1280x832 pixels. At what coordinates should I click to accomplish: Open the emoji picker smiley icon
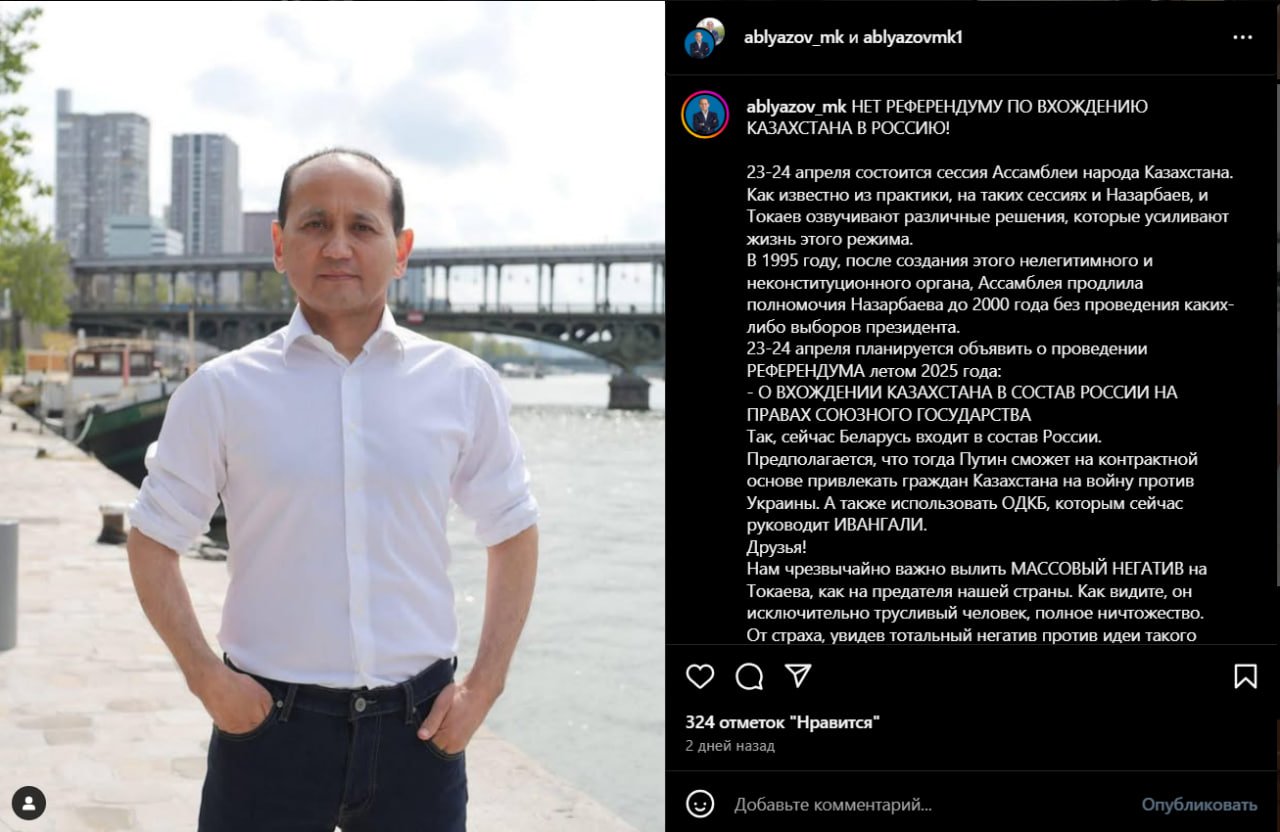(701, 803)
